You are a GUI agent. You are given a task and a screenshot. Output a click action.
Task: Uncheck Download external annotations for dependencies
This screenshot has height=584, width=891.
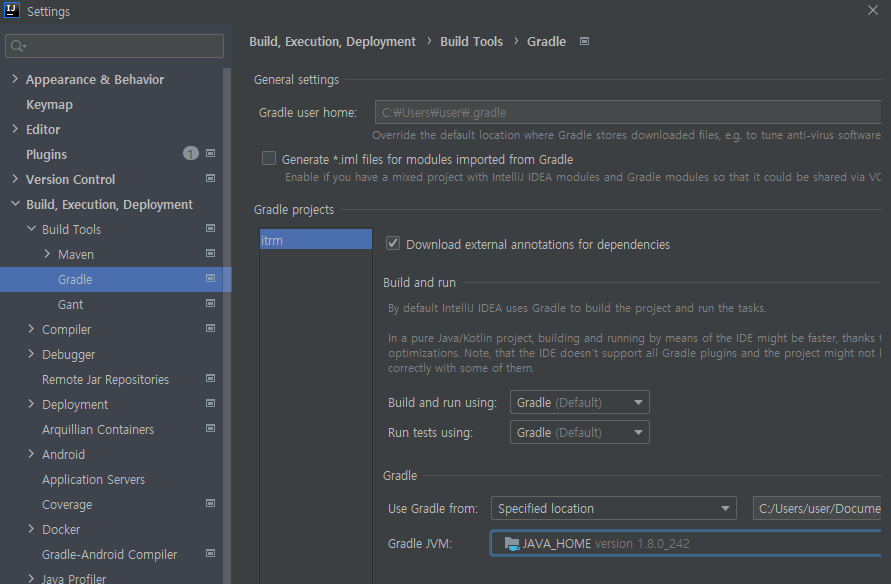coord(393,244)
